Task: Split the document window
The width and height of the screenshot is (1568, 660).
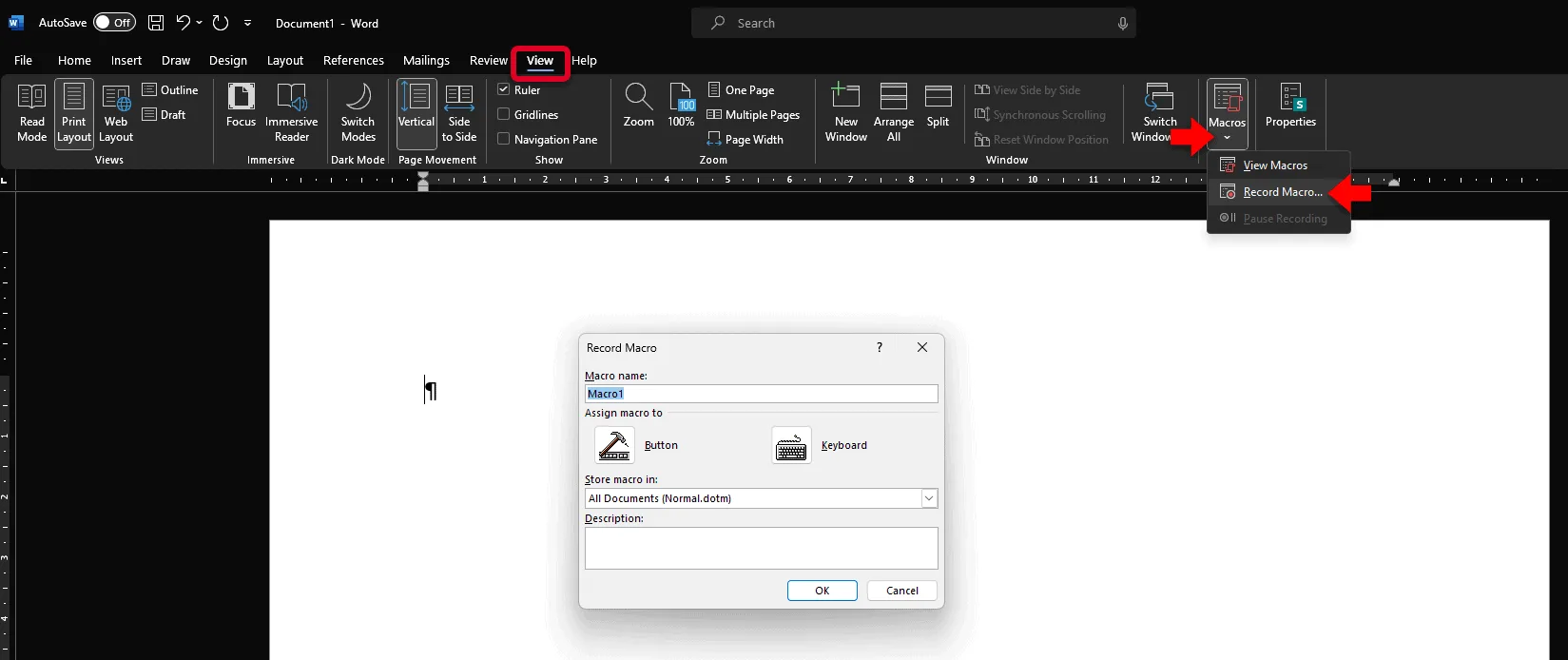Action: pyautogui.click(x=938, y=106)
